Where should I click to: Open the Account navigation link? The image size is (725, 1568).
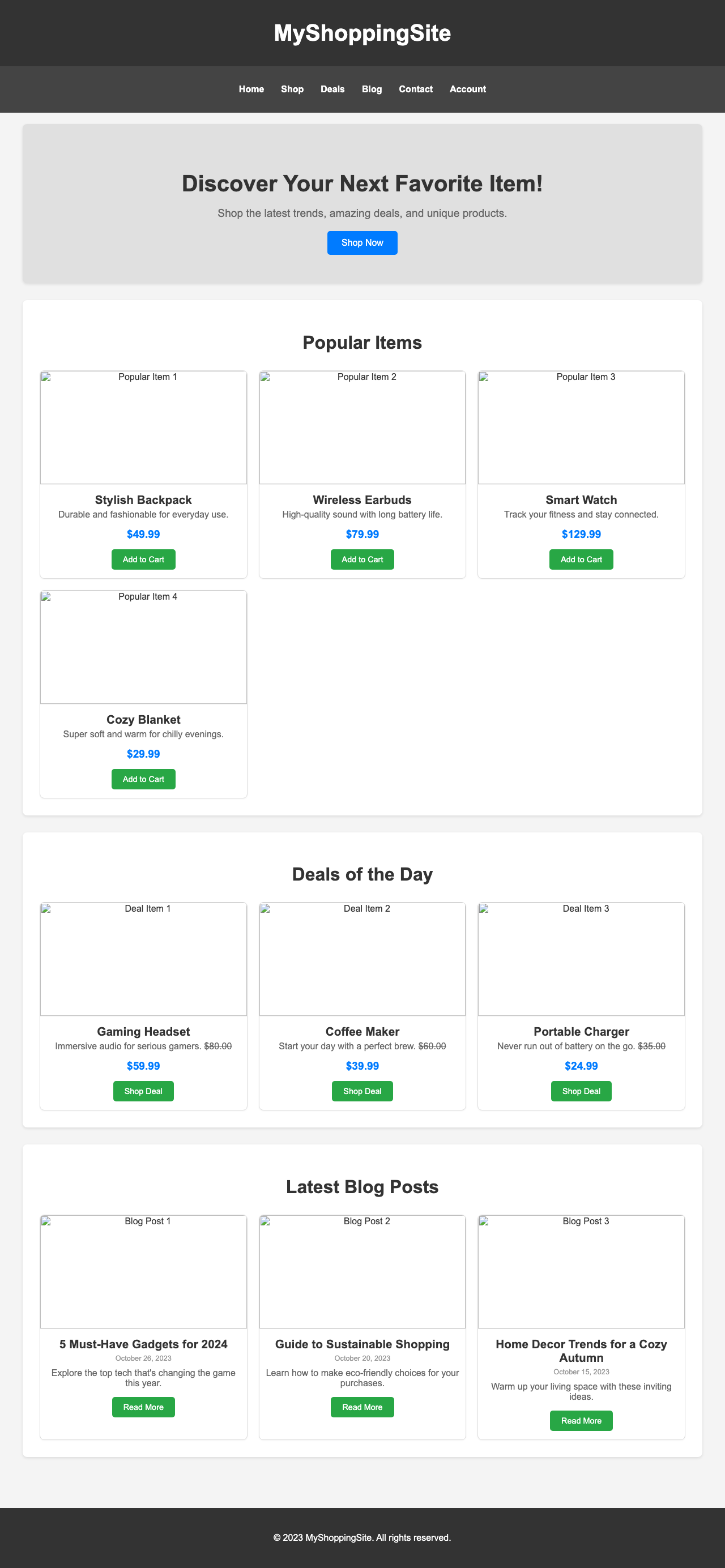click(467, 89)
